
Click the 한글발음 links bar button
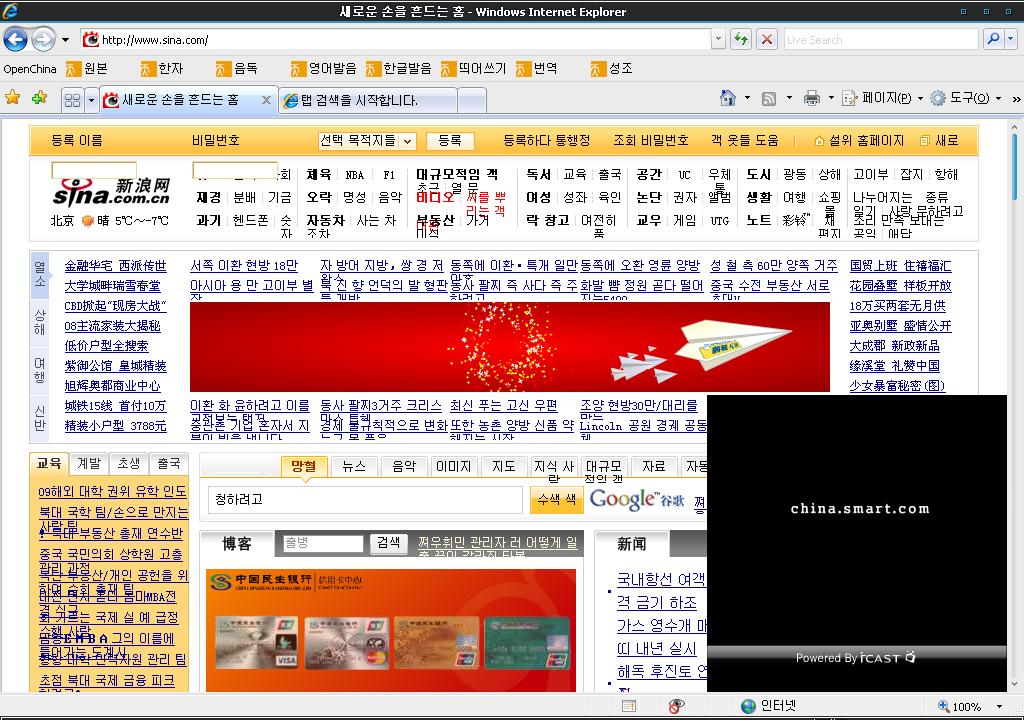click(399, 69)
